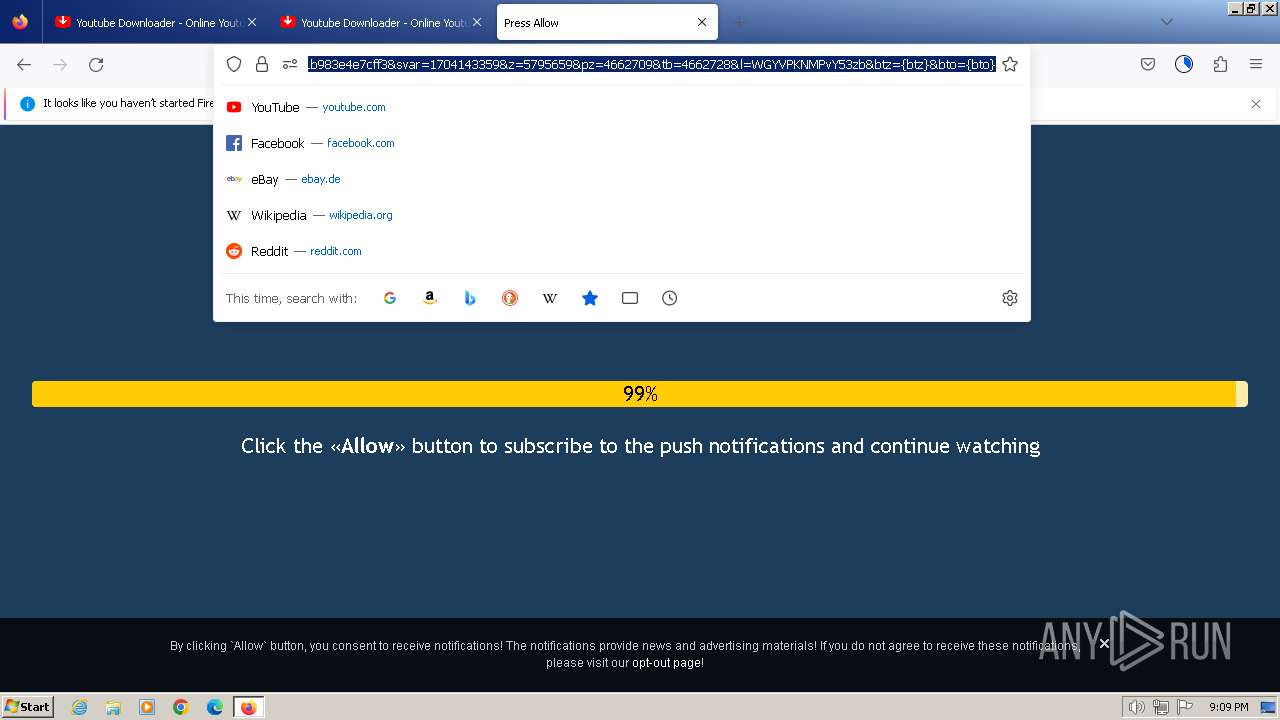The image size is (1280, 720).
Task: Select the eBay ebay.de suggestion
Action: click(622, 179)
